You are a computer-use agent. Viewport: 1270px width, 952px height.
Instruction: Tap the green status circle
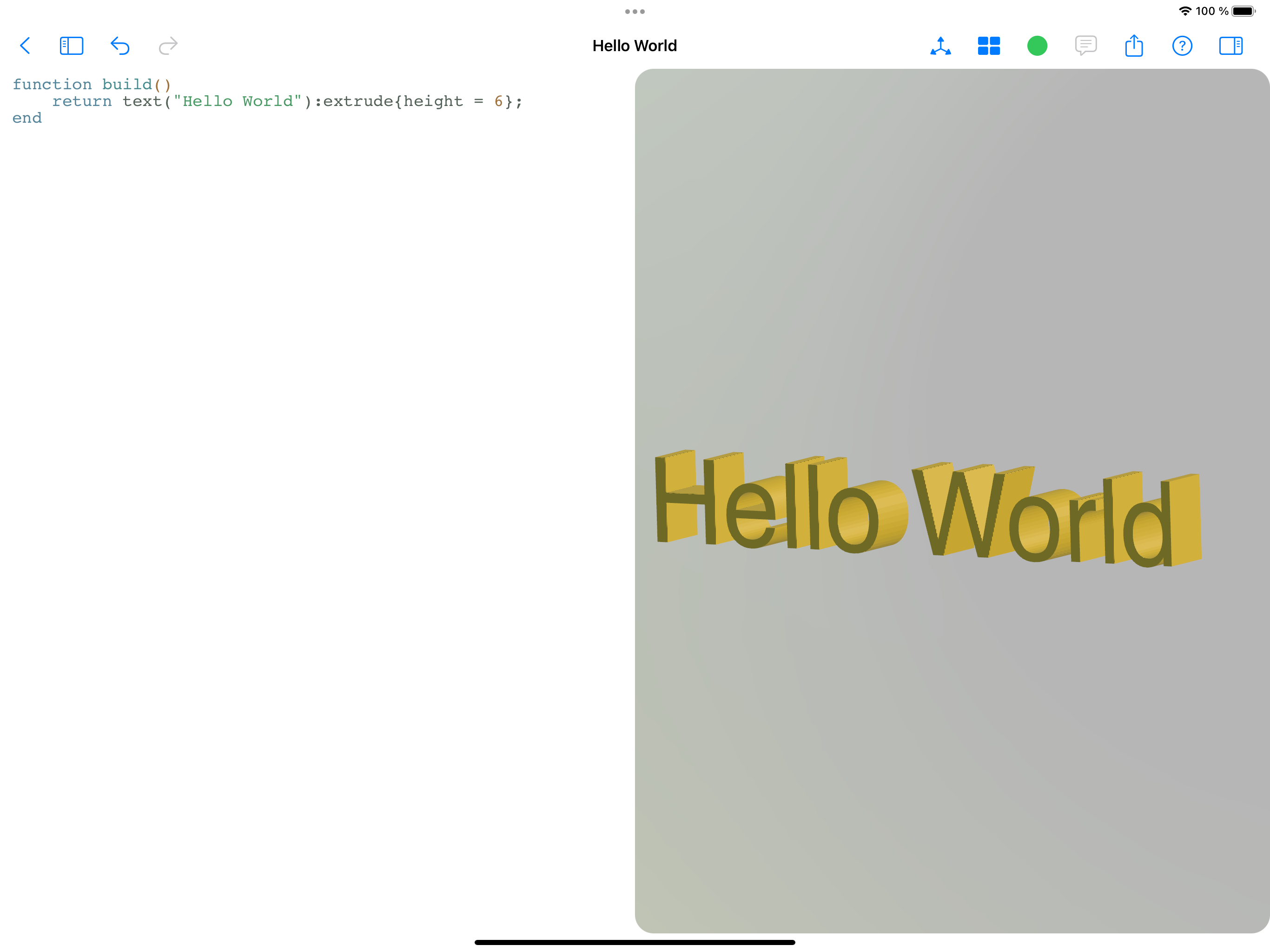1037,46
